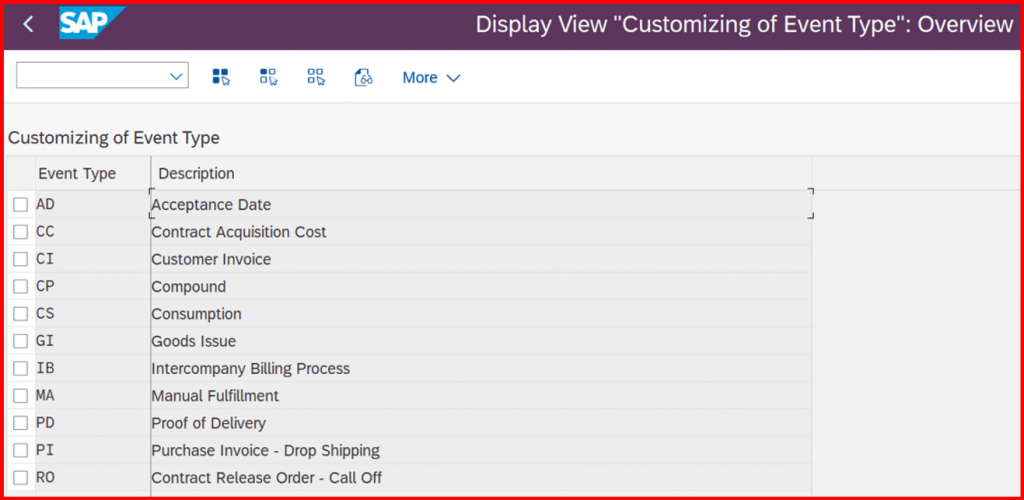The height and width of the screenshot is (500, 1024).
Task: Select the RO row checkbox
Action: pos(21,478)
